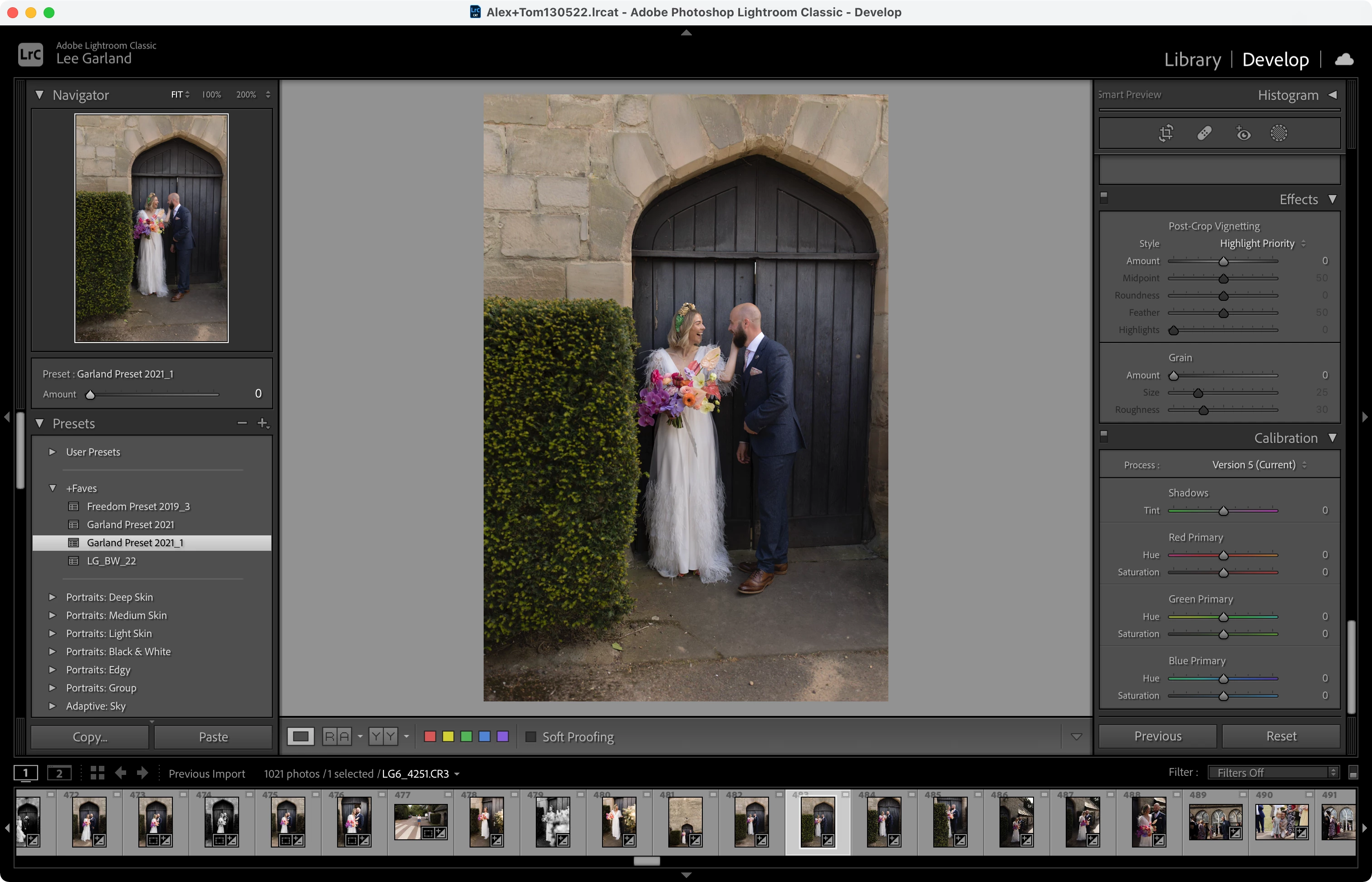Activate the Red Eye Correction tool

click(x=1243, y=133)
